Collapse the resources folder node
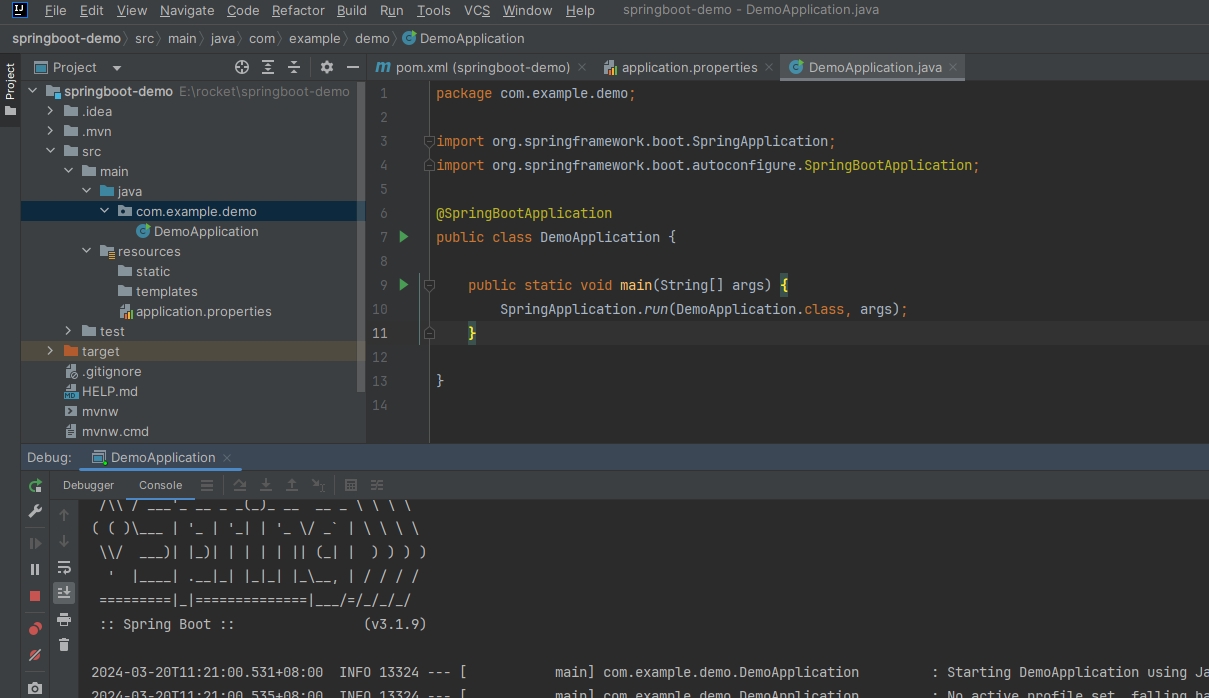 tap(86, 251)
